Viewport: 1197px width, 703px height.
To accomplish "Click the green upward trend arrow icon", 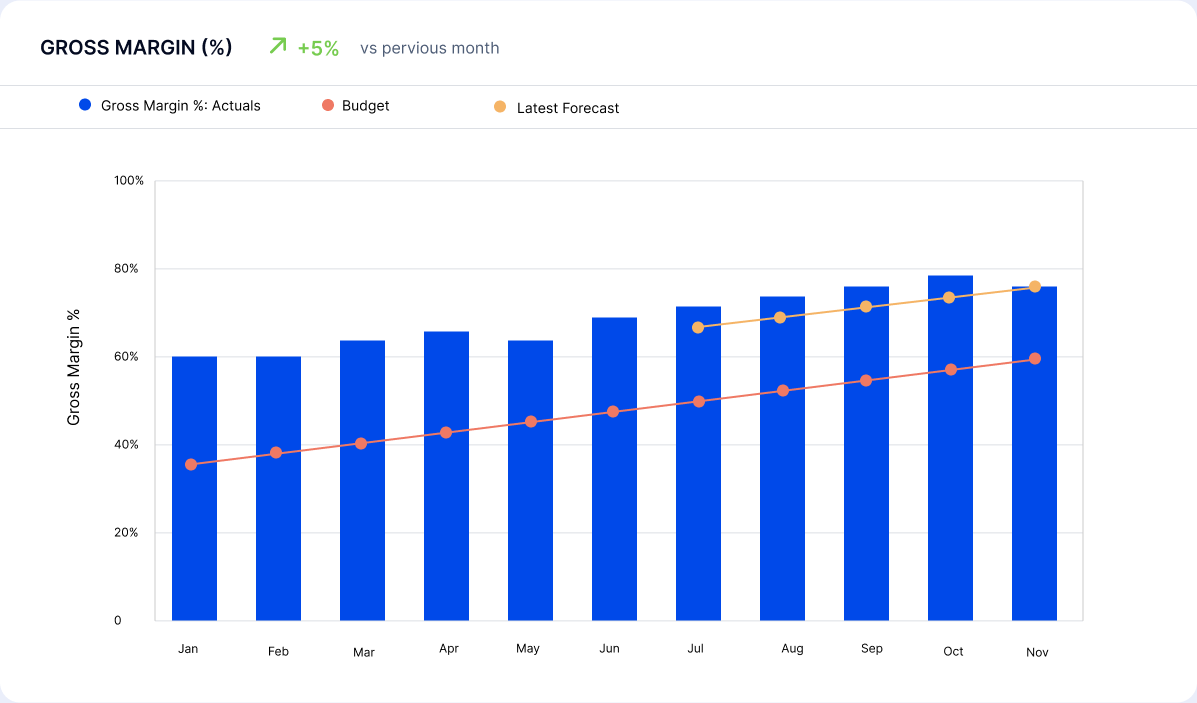I will 277,45.
